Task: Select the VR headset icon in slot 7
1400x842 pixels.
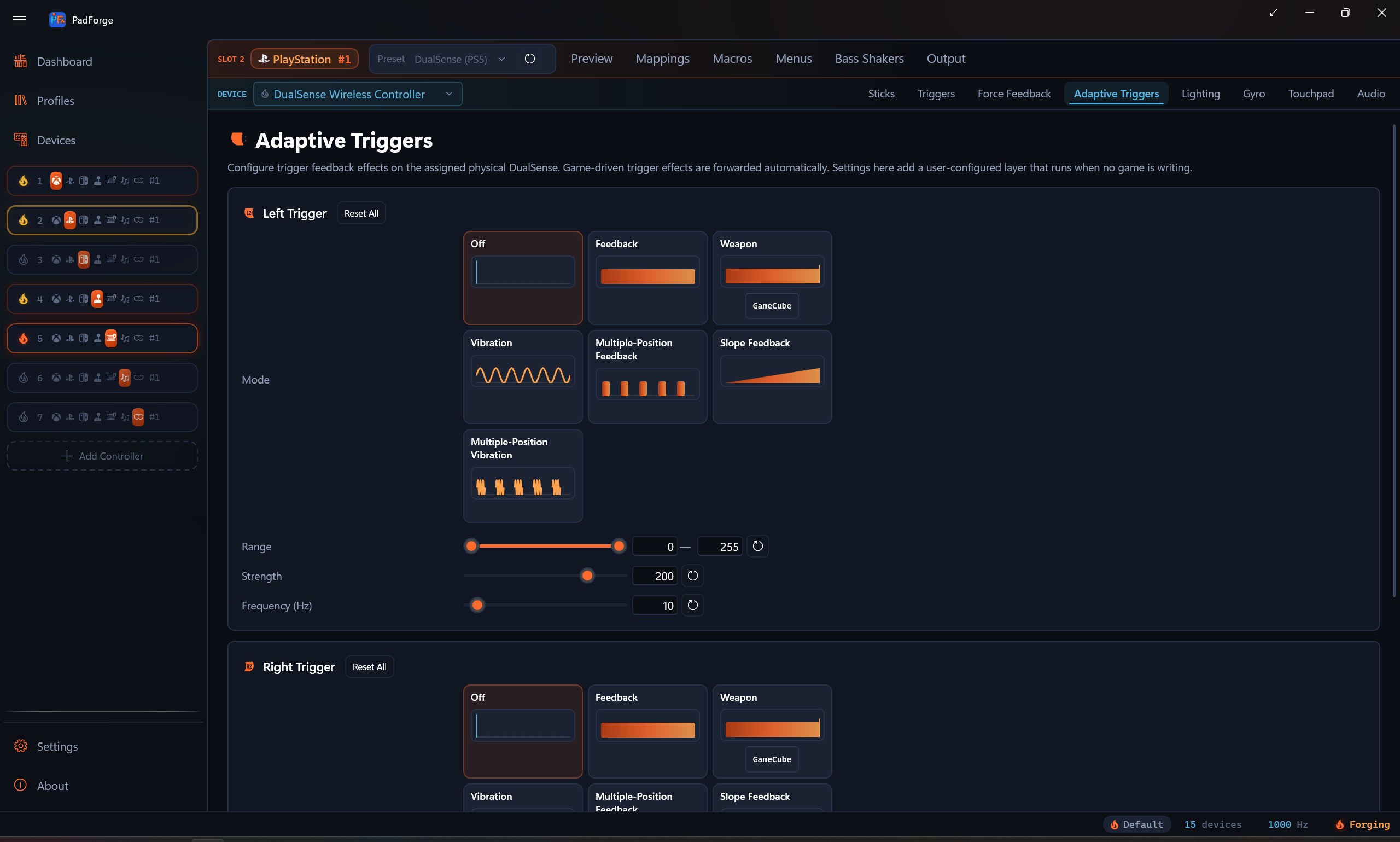Action: tap(138, 417)
